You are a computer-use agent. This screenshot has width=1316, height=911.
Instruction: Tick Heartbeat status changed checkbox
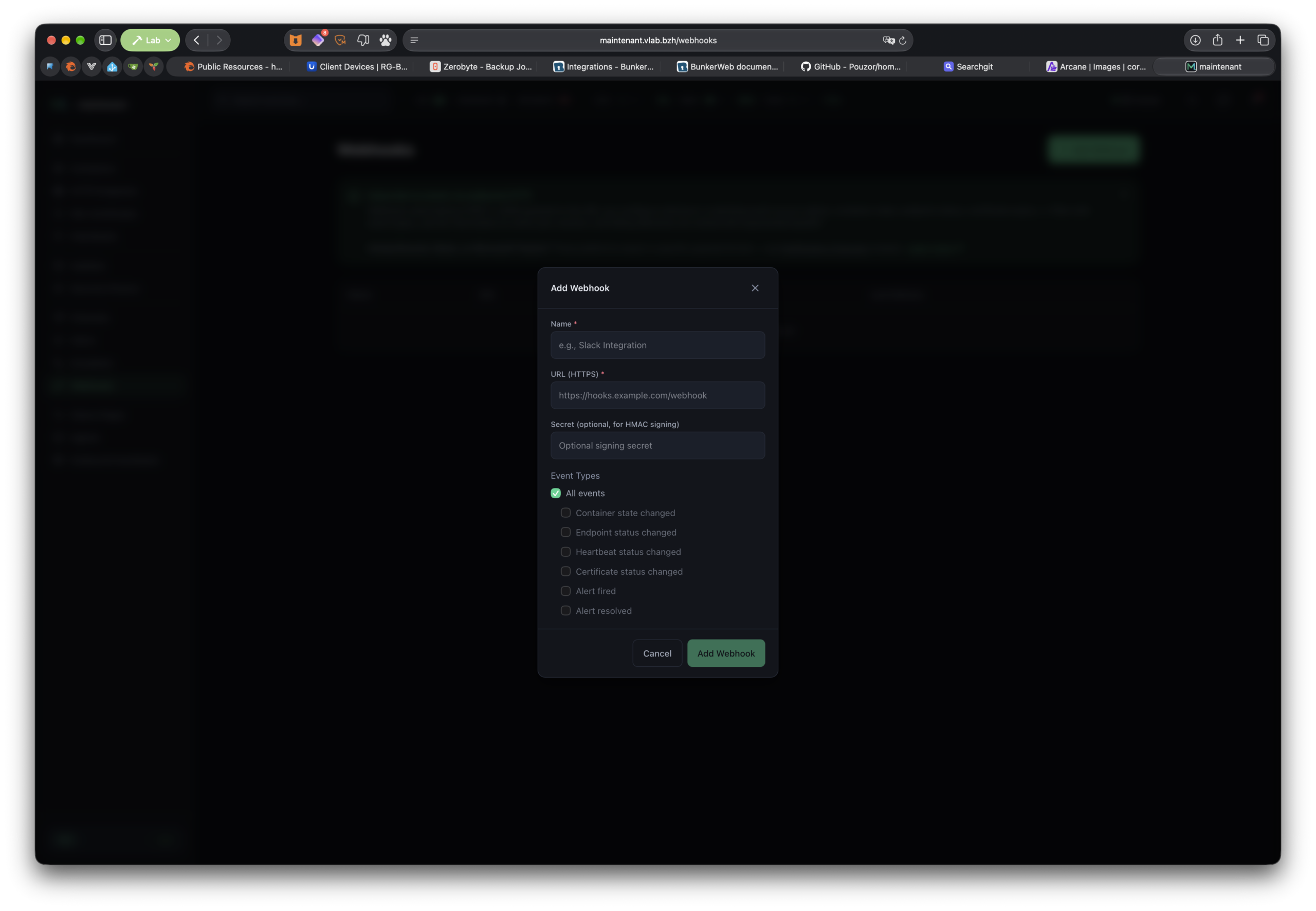pos(565,552)
